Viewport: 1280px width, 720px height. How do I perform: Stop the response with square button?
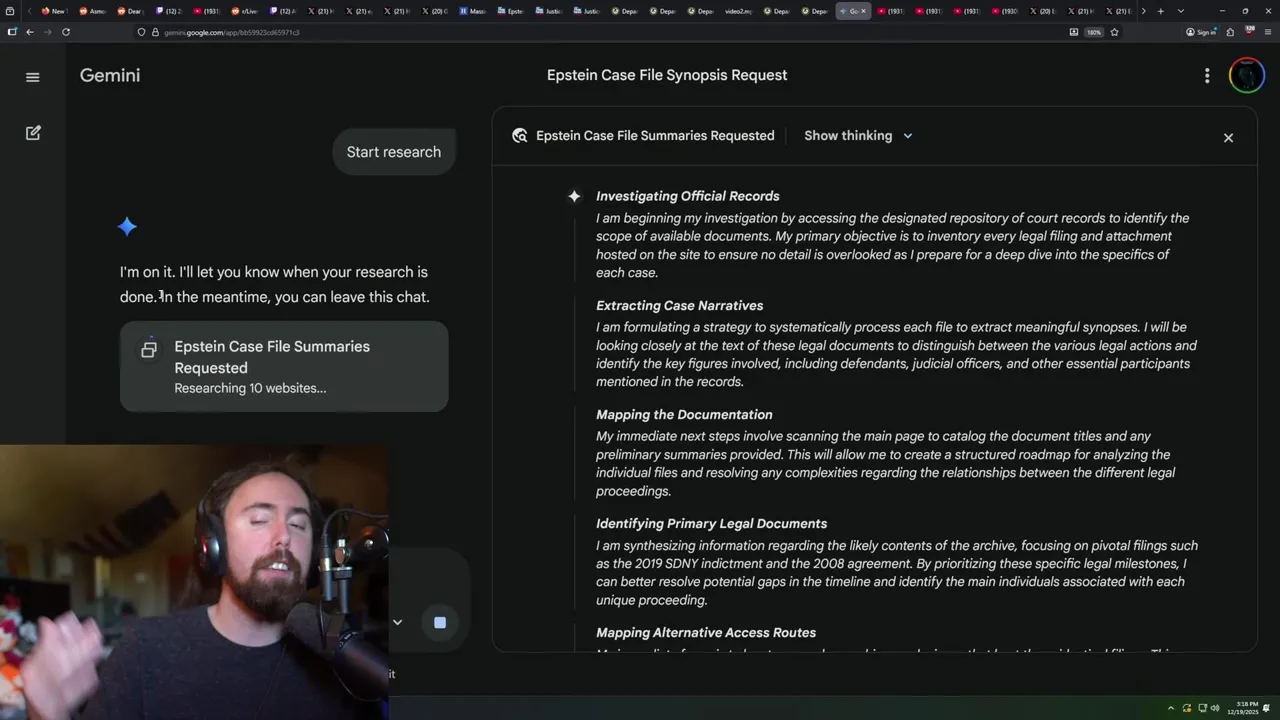pos(439,622)
